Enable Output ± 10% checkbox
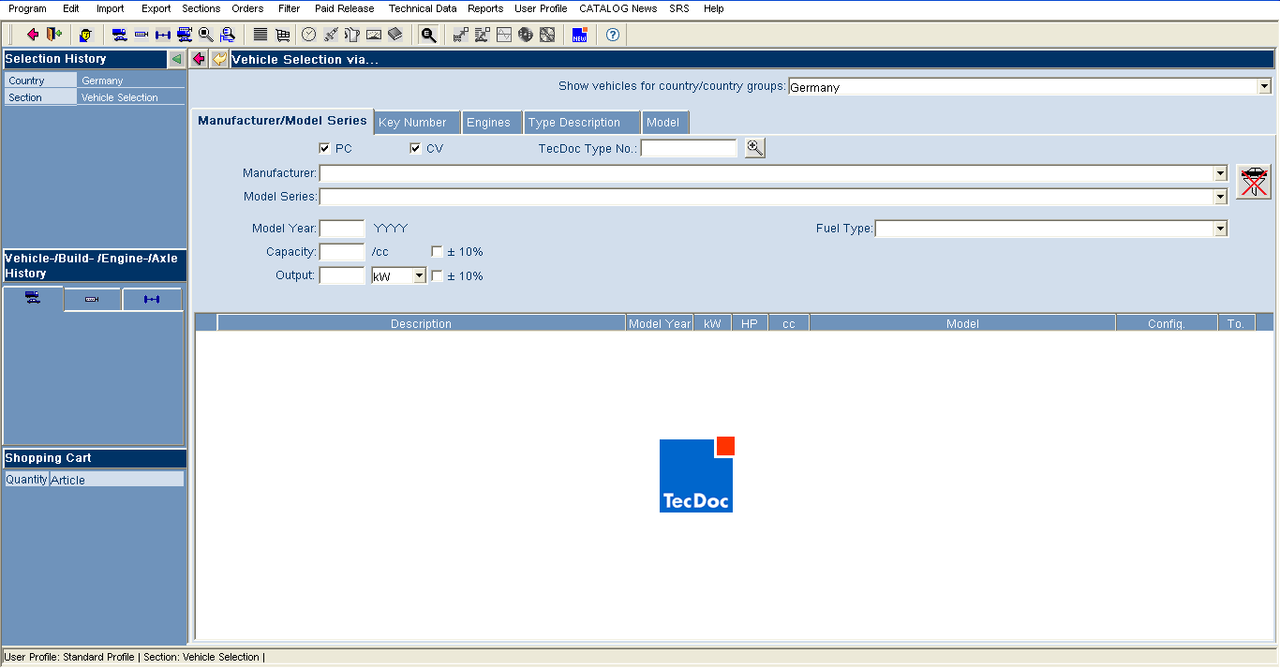This screenshot has width=1280, height=668. (x=437, y=276)
